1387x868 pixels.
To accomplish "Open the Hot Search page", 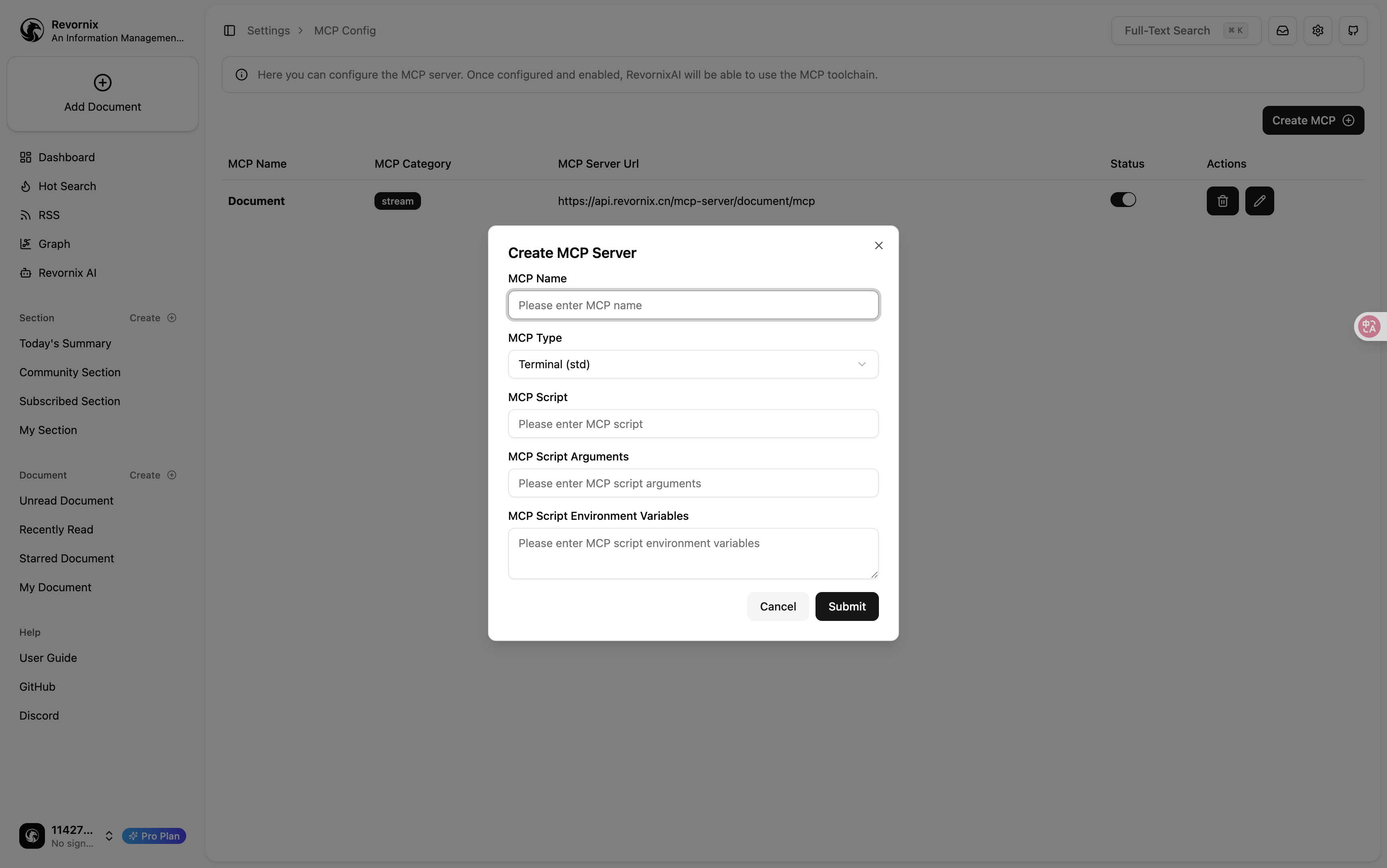I will coord(67,186).
